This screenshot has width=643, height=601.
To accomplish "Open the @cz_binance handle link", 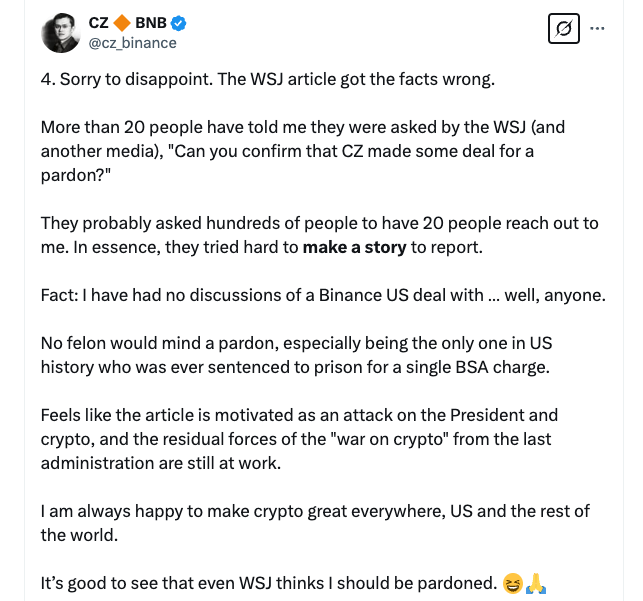I will [x=131, y=43].
